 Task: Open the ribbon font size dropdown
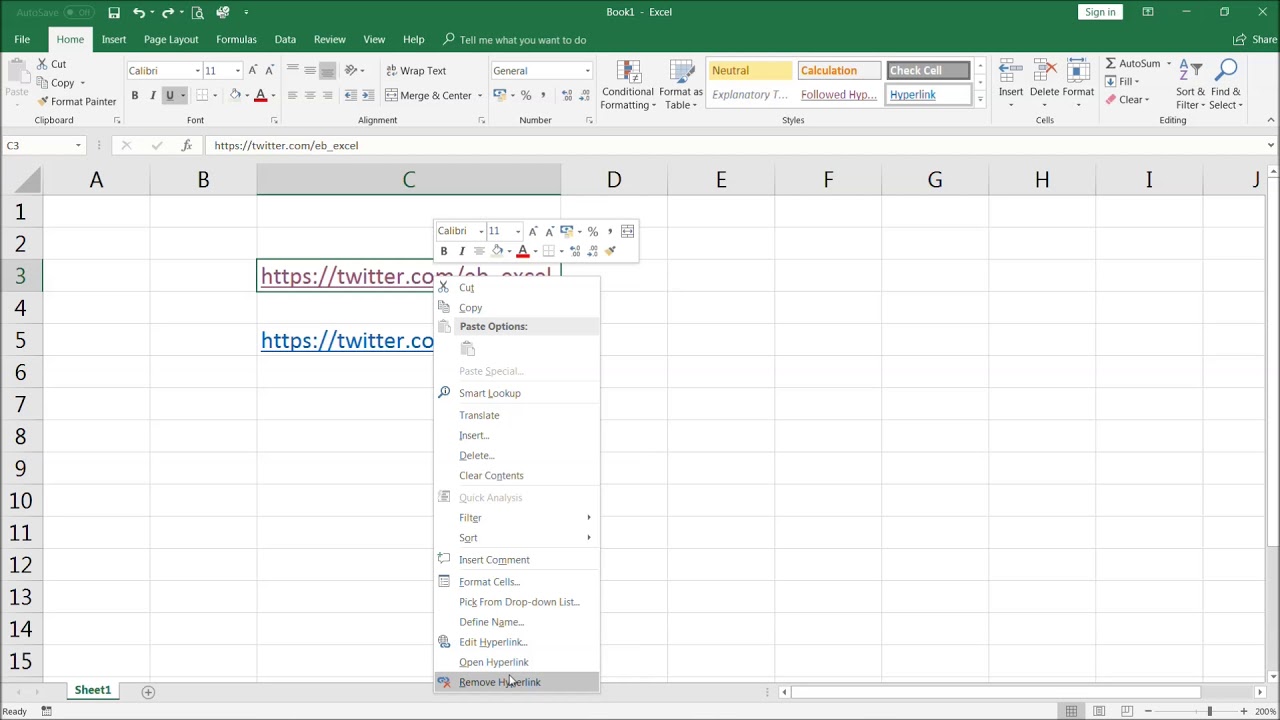(x=237, y=71)
